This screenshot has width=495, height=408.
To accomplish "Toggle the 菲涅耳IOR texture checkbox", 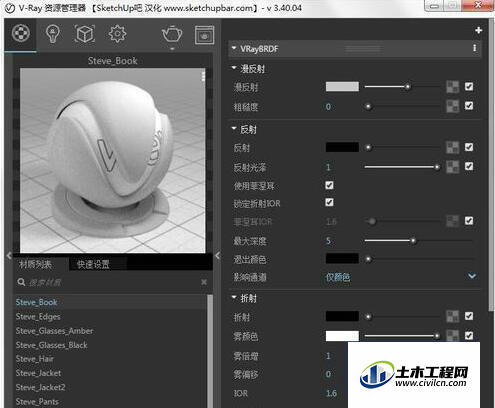I will coord(469,221).
